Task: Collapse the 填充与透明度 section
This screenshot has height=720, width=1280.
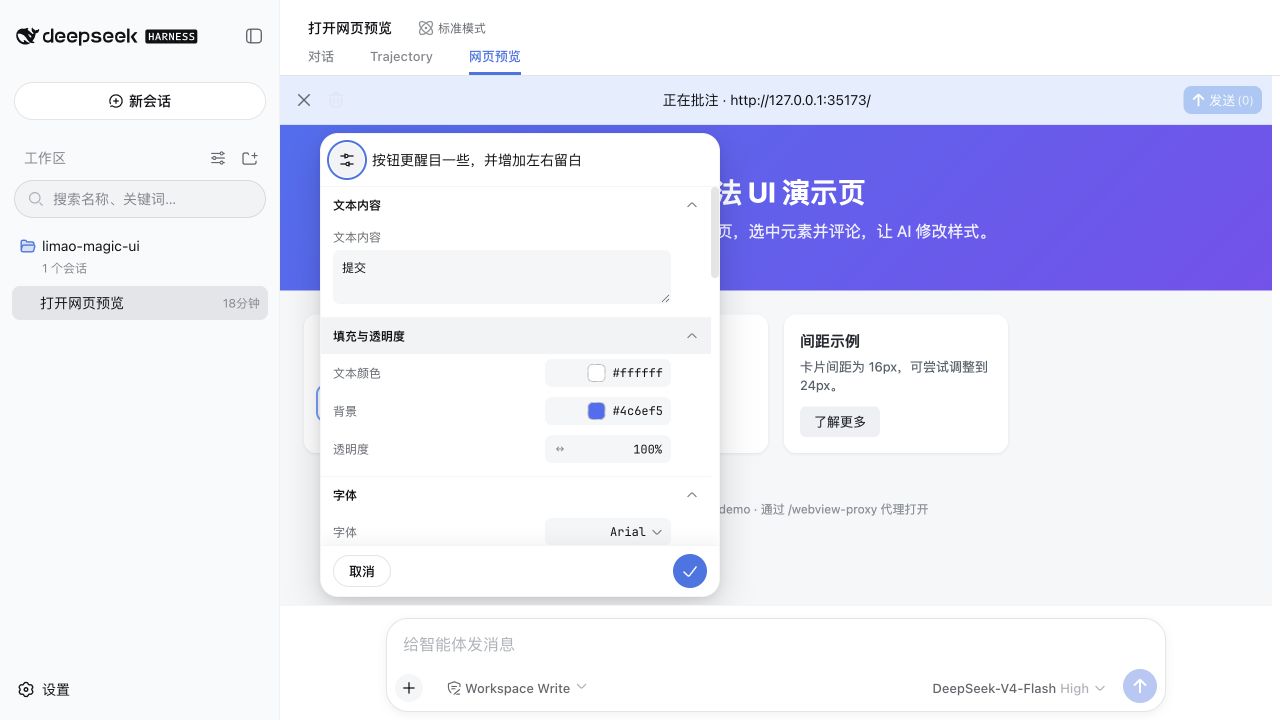Action: coord(515,336)
